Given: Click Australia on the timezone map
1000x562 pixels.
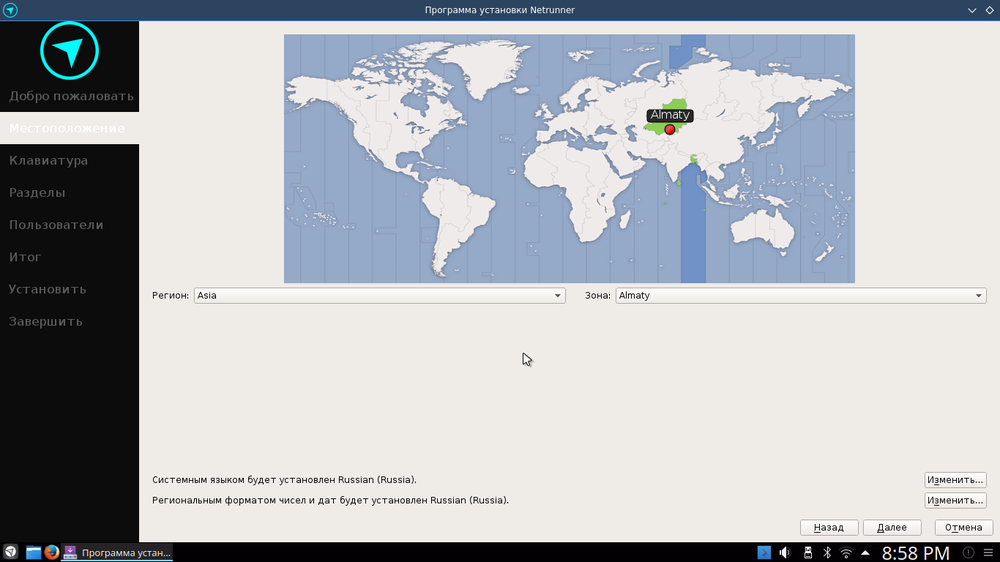Looking at the screenshot, I should 762,230.
